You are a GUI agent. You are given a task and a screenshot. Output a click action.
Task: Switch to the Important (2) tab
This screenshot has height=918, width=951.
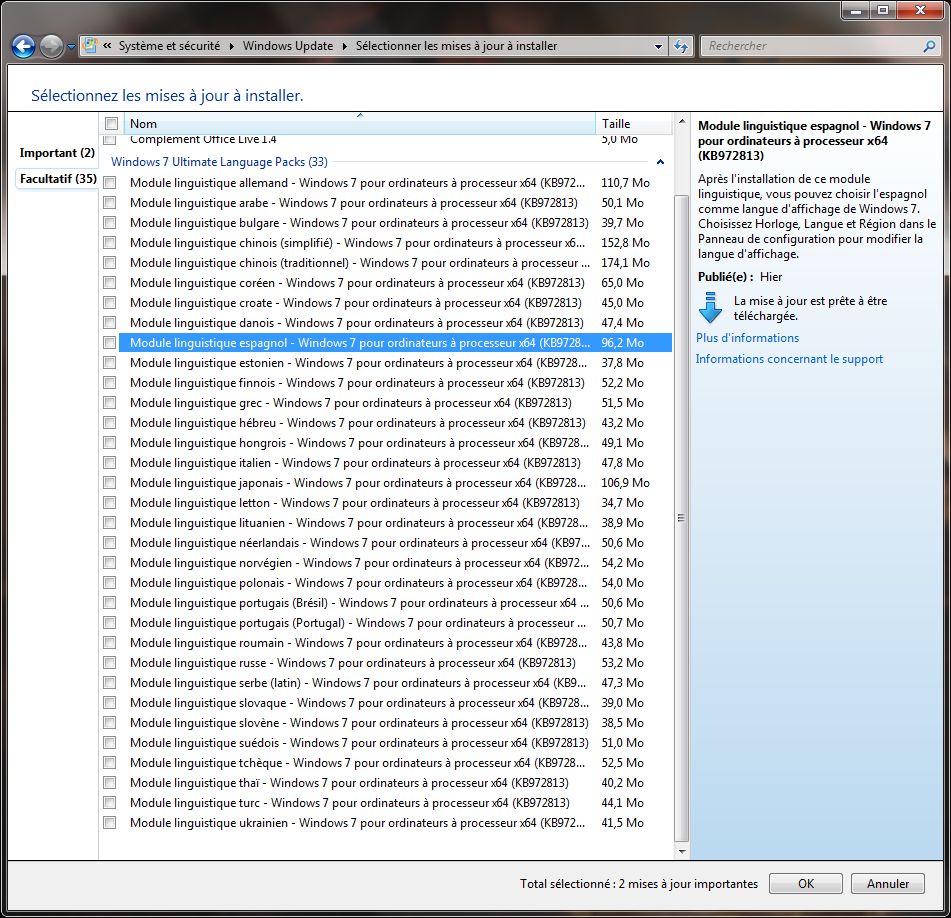[x=57, y=153]
